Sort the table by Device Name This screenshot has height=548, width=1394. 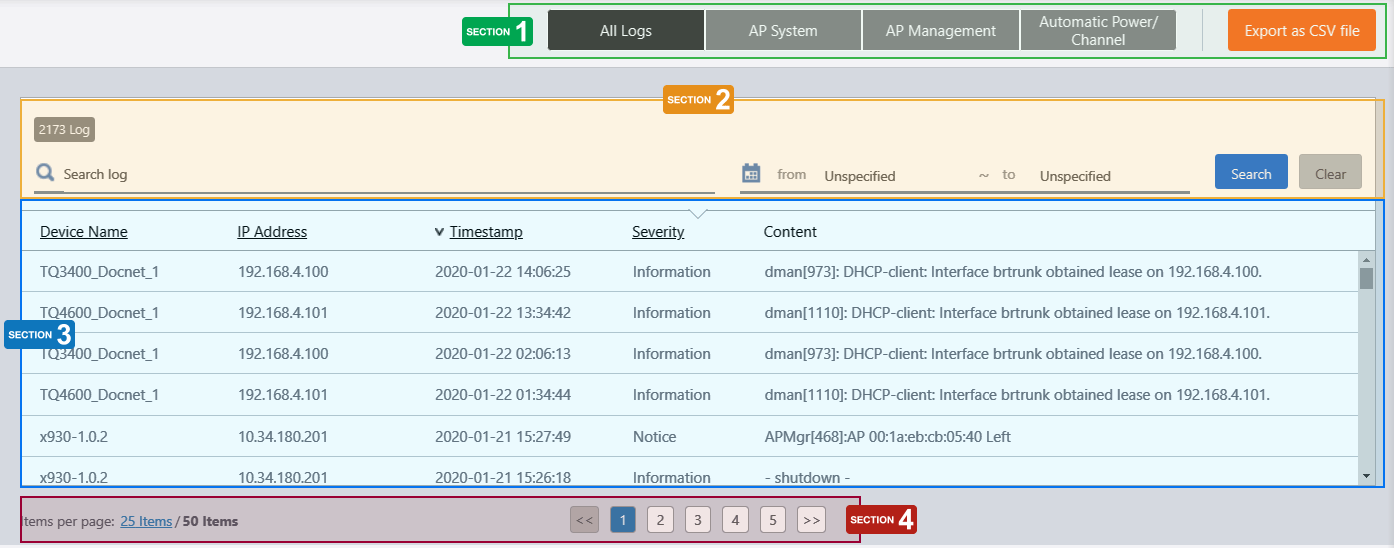[84, 232]
